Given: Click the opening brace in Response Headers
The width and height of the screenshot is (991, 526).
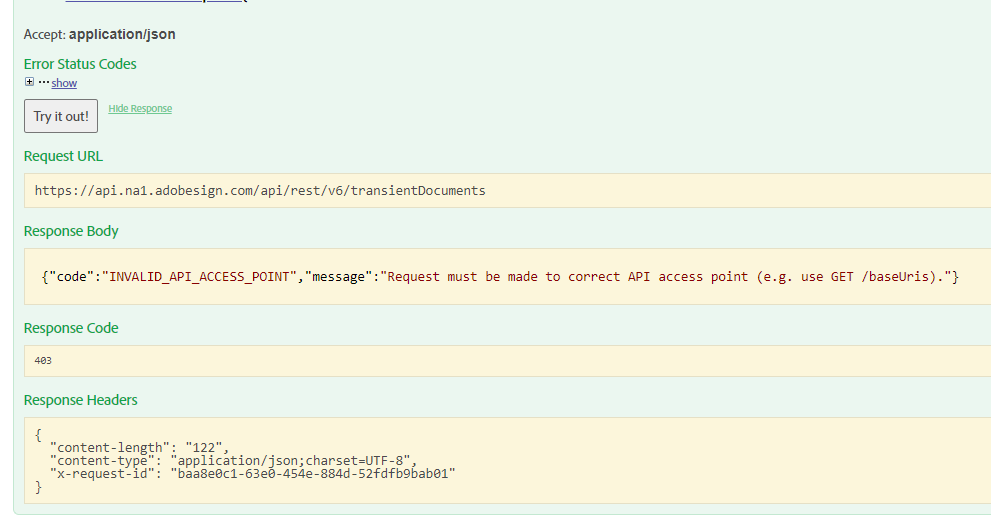Looking at the screenshot, I should [38, 434].
